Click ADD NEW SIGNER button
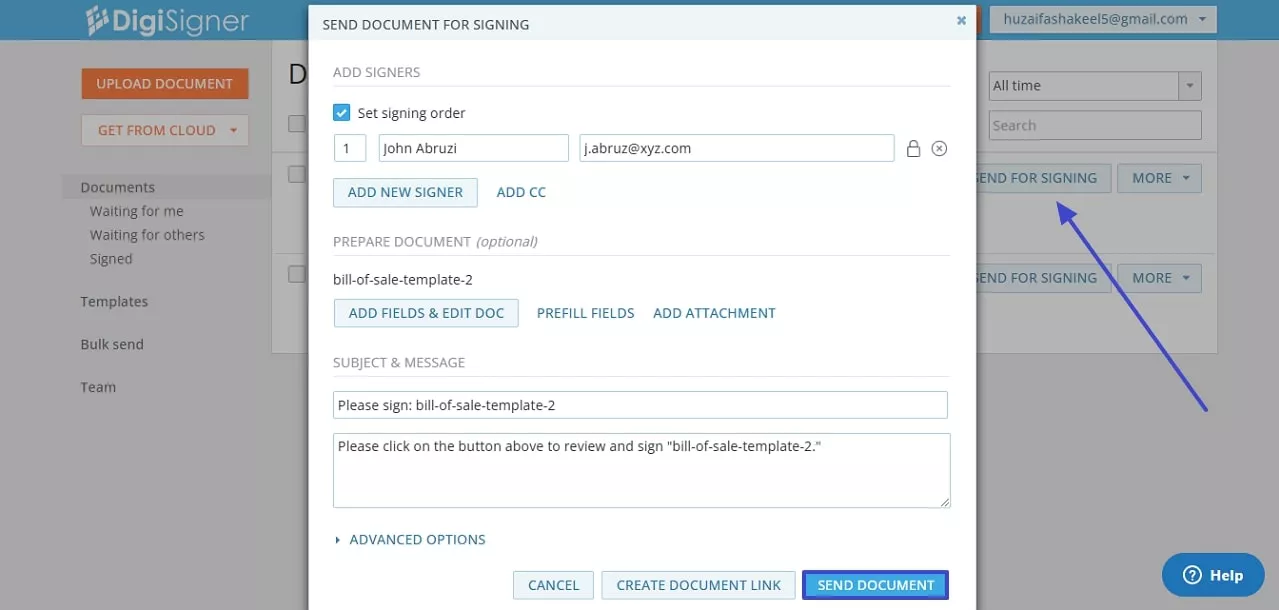Viewport: 1279px width, 610px height. coord(405,192)
